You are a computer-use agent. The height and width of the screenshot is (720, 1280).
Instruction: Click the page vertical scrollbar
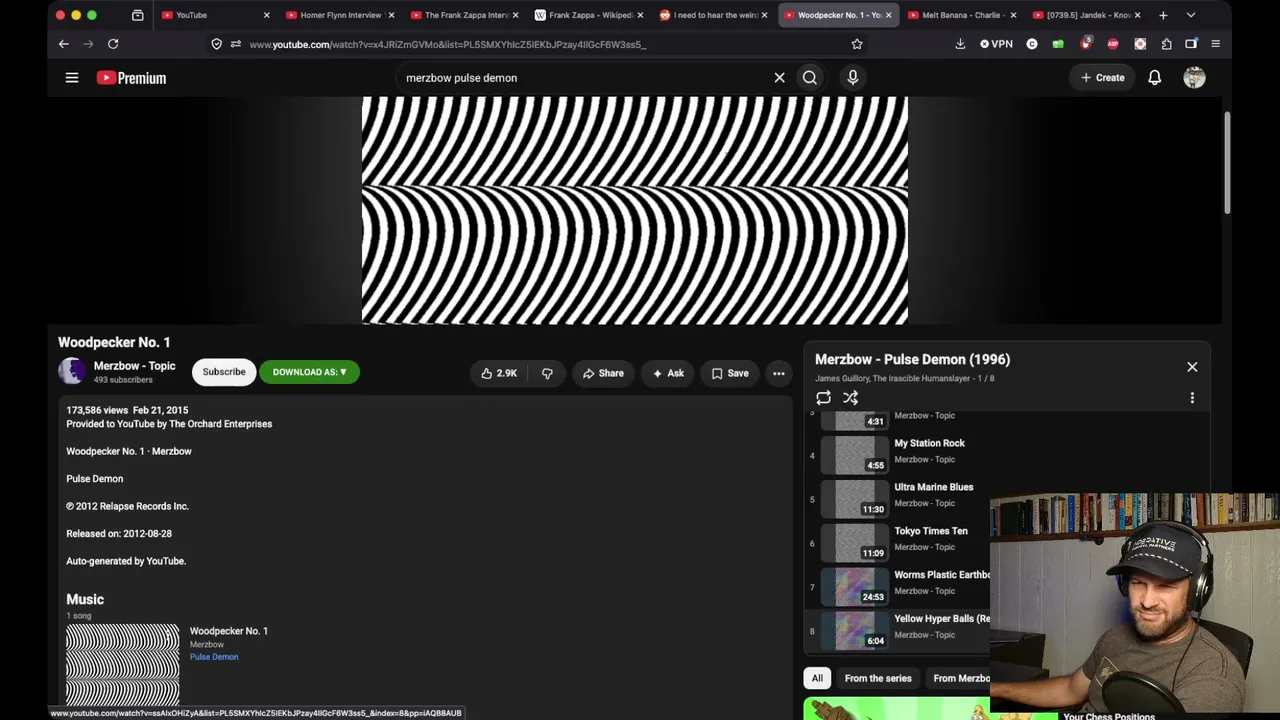point(1227,162)
